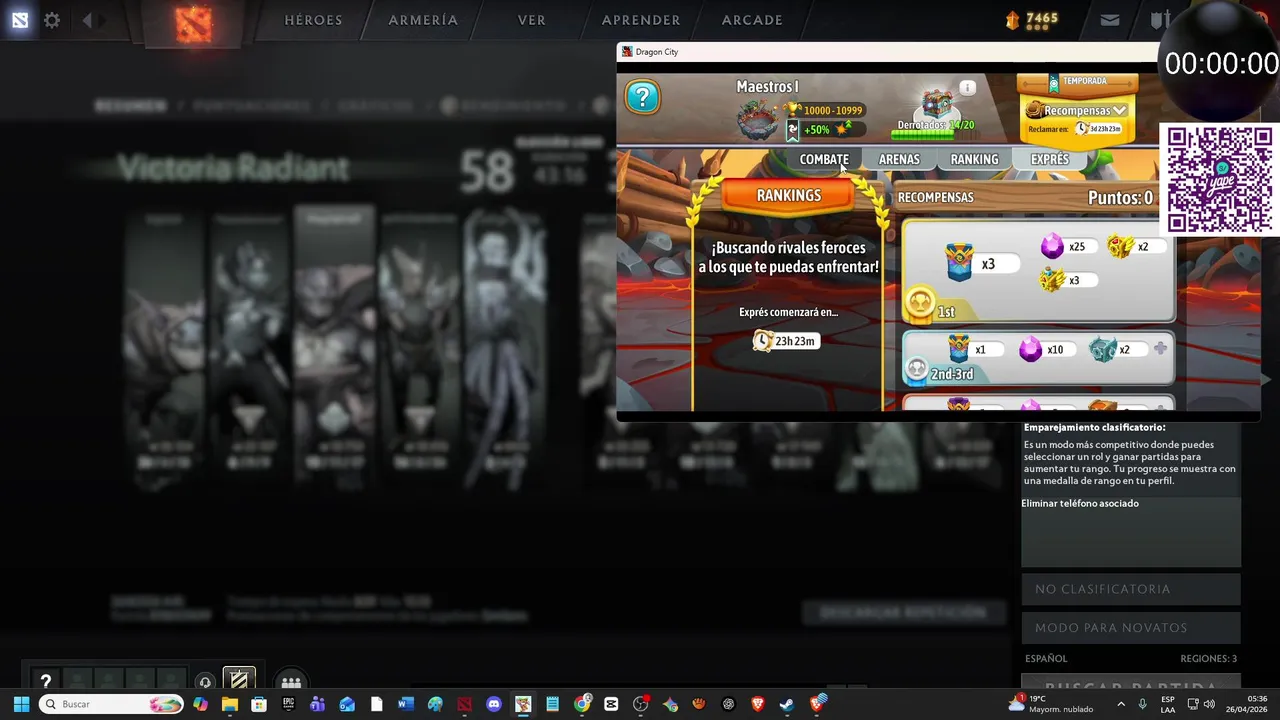This screenshot has height=720, width=1280.
Task: Open HÉROES in the Dota 2 menu
Action: pos(313,20)
